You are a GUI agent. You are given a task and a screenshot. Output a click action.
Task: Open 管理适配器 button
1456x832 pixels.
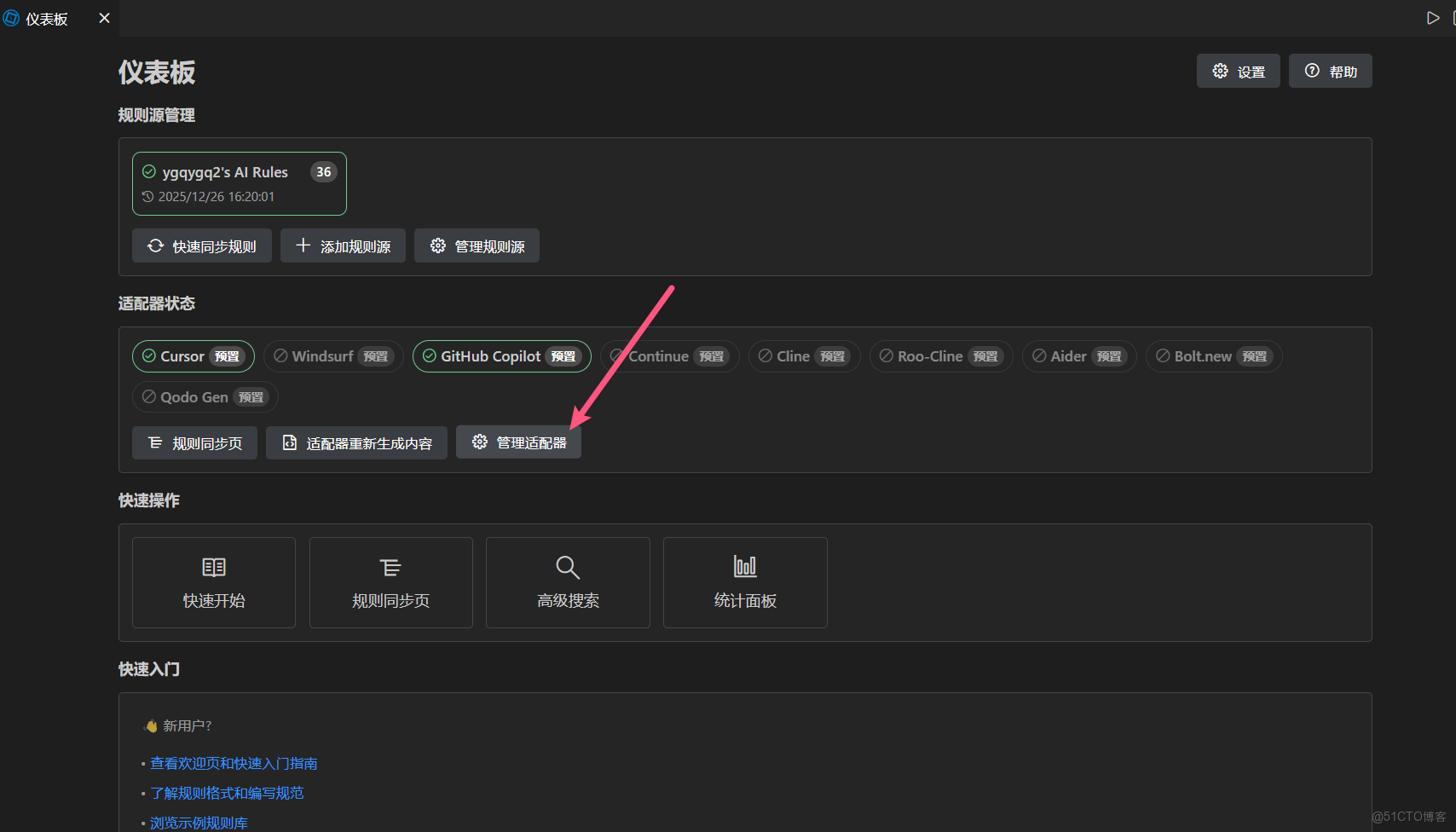(518, 442)
